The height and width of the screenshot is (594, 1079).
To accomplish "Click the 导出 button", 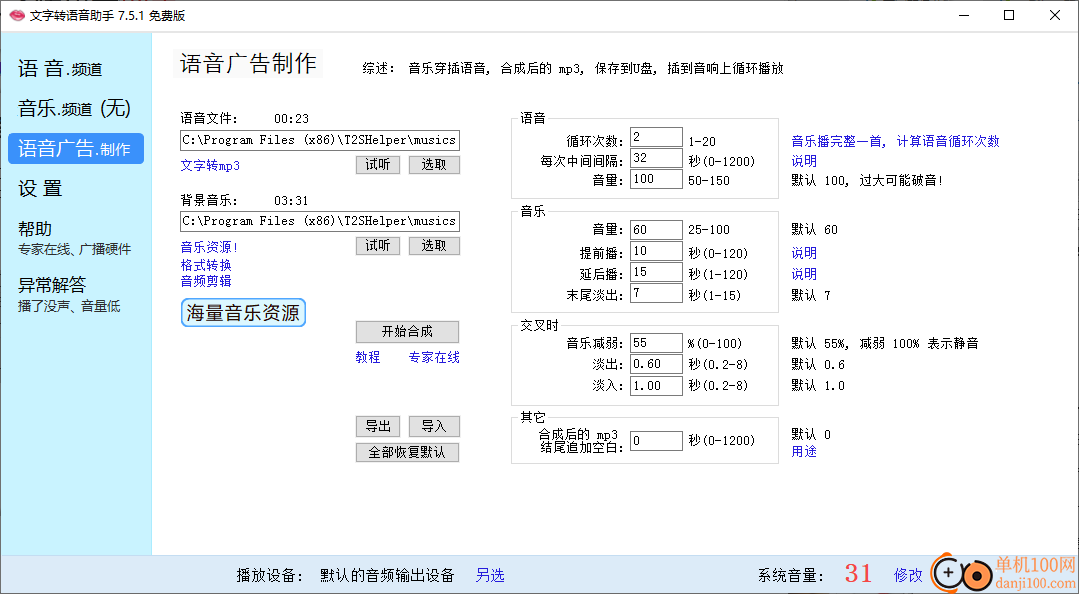I will pos(378,427).
